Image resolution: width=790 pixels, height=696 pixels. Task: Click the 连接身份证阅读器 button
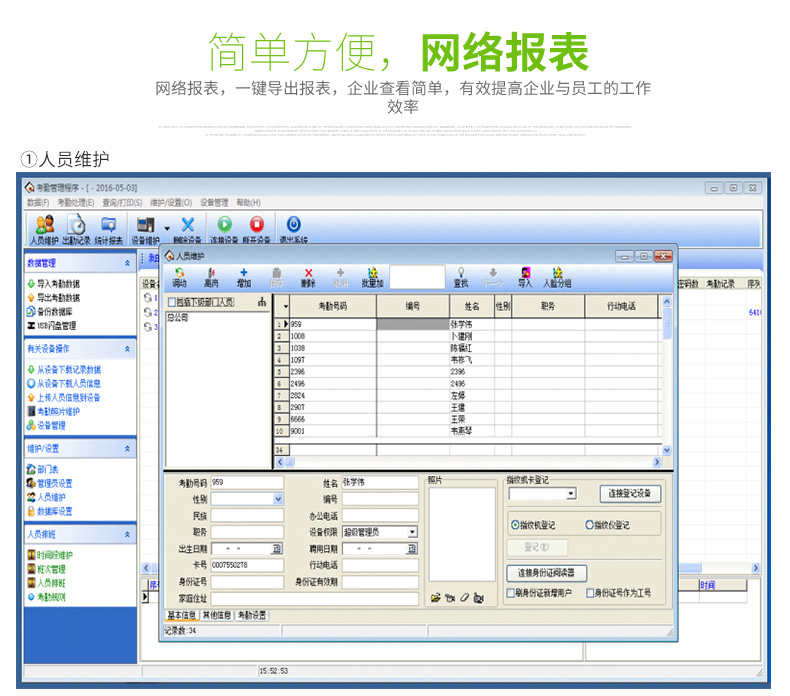[547, 573]
